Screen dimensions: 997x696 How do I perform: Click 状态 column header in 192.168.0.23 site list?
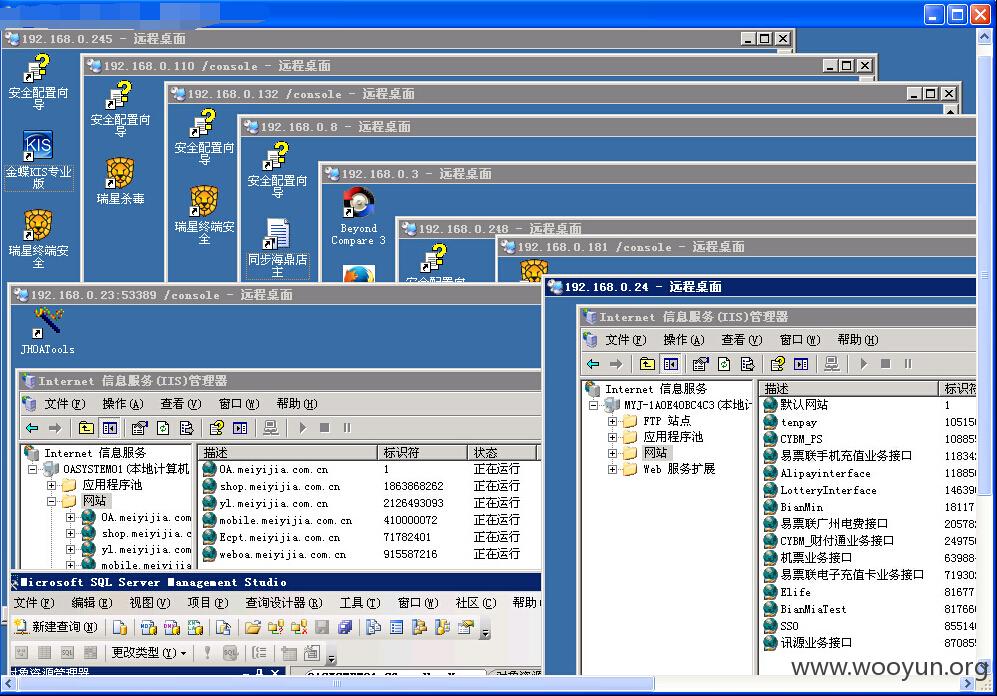coord(502,452)
